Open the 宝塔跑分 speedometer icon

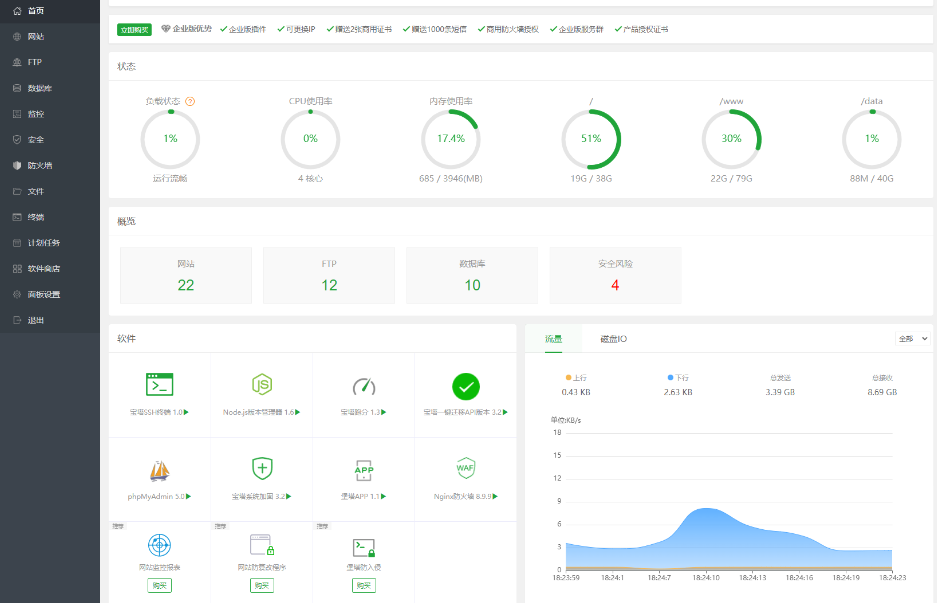click(364, 386)
